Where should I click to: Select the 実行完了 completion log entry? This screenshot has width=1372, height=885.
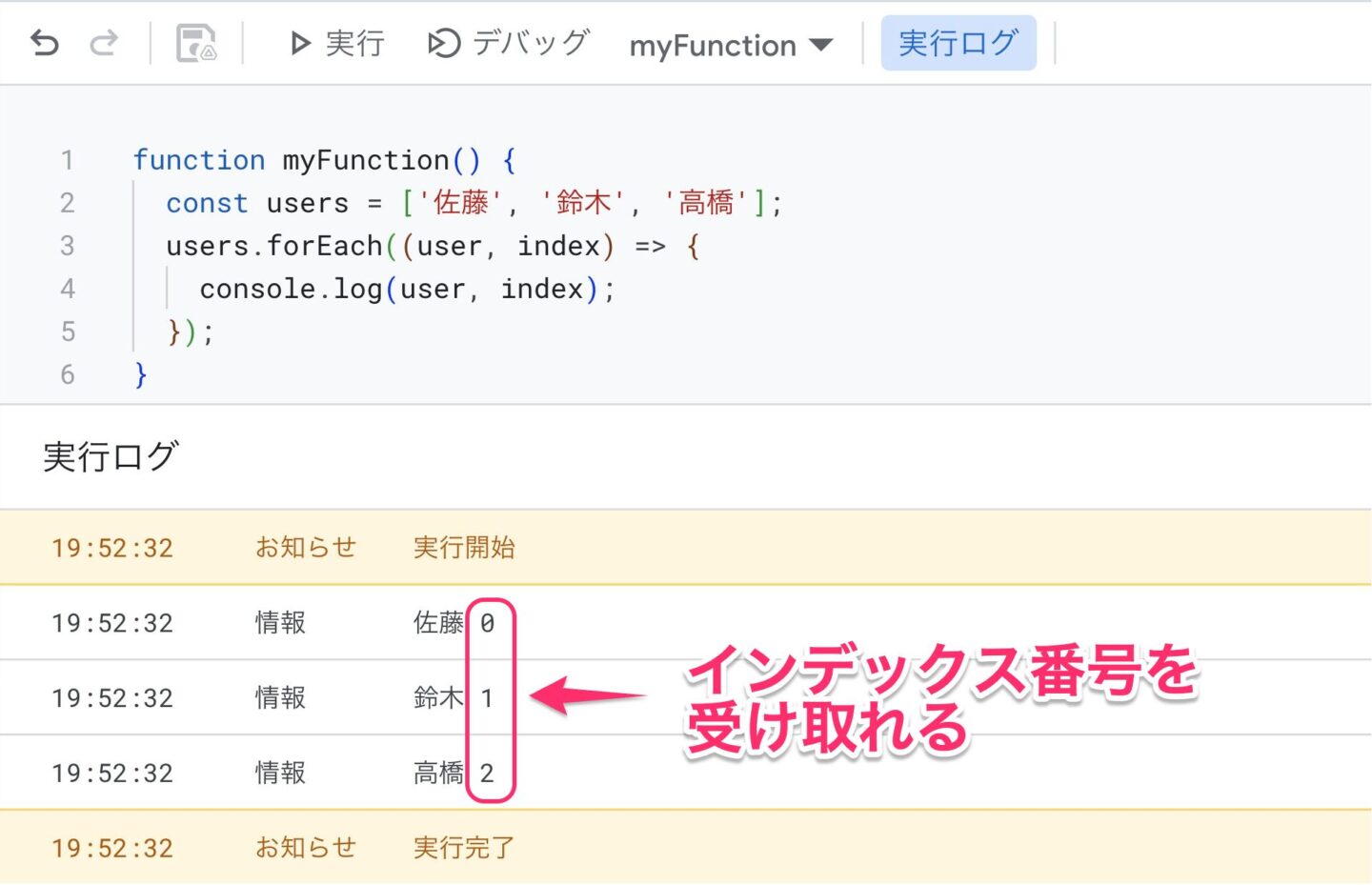pos(464,847)
